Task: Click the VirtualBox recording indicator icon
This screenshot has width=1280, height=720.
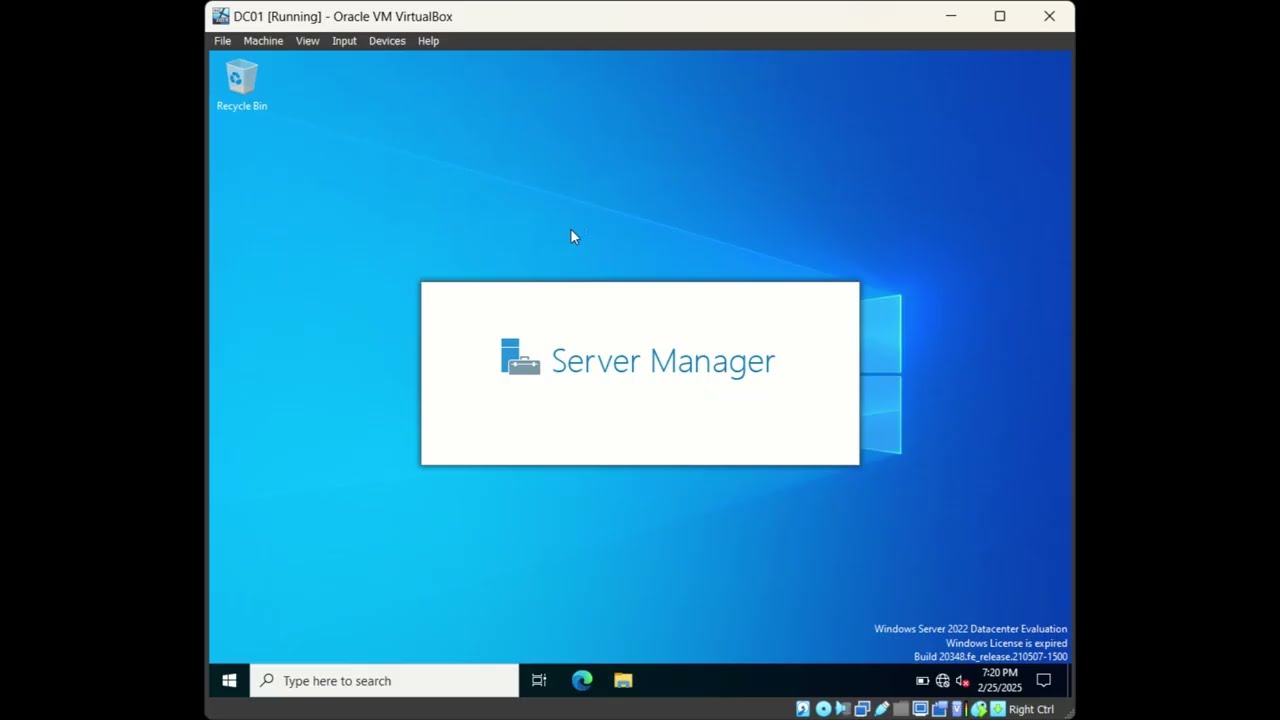Action: [x=940, y=709]
